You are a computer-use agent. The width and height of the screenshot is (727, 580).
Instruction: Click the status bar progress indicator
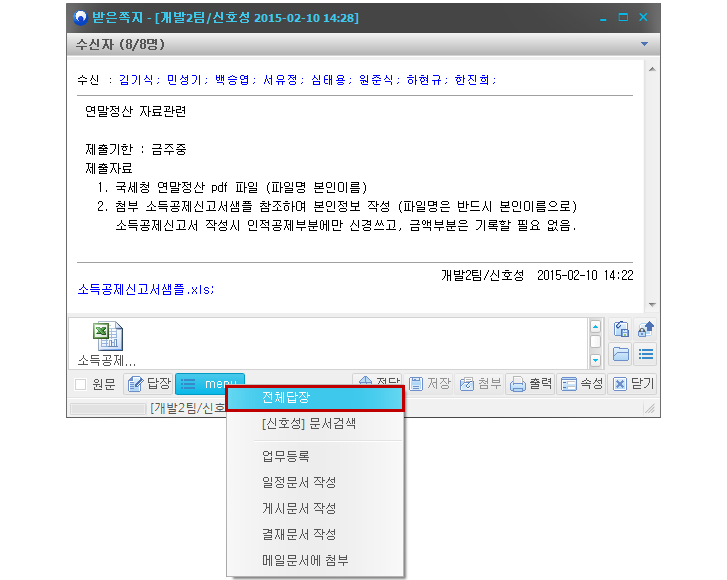pyautogui.click(x=108, y=408)
